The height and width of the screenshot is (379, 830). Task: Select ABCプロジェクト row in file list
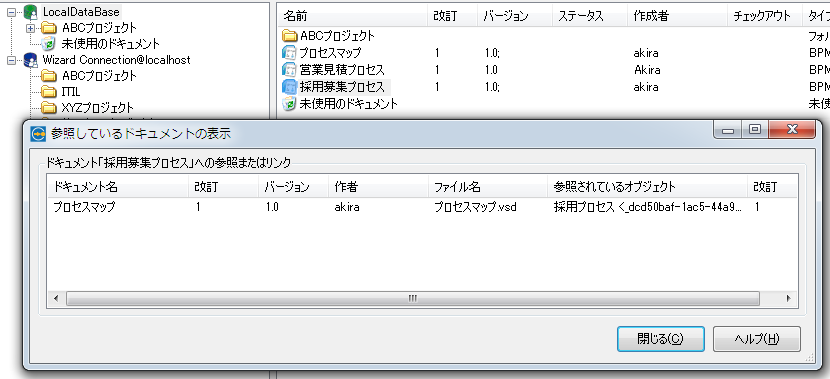point(554,36)
